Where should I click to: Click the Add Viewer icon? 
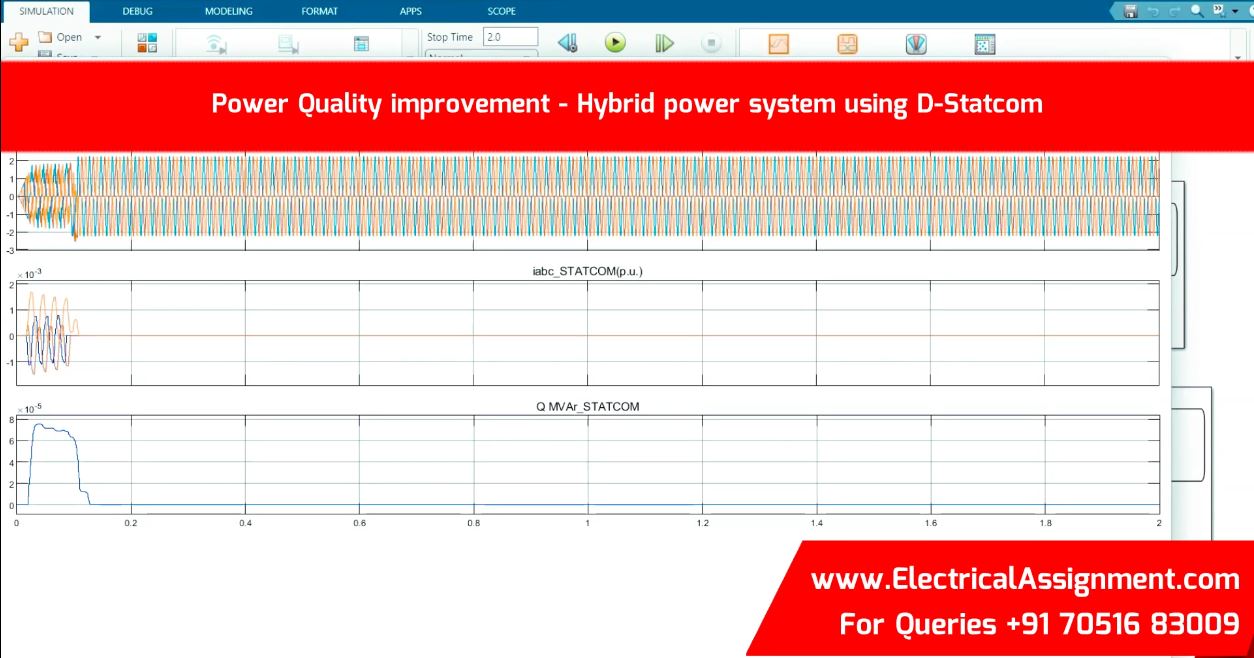(289, 44)
